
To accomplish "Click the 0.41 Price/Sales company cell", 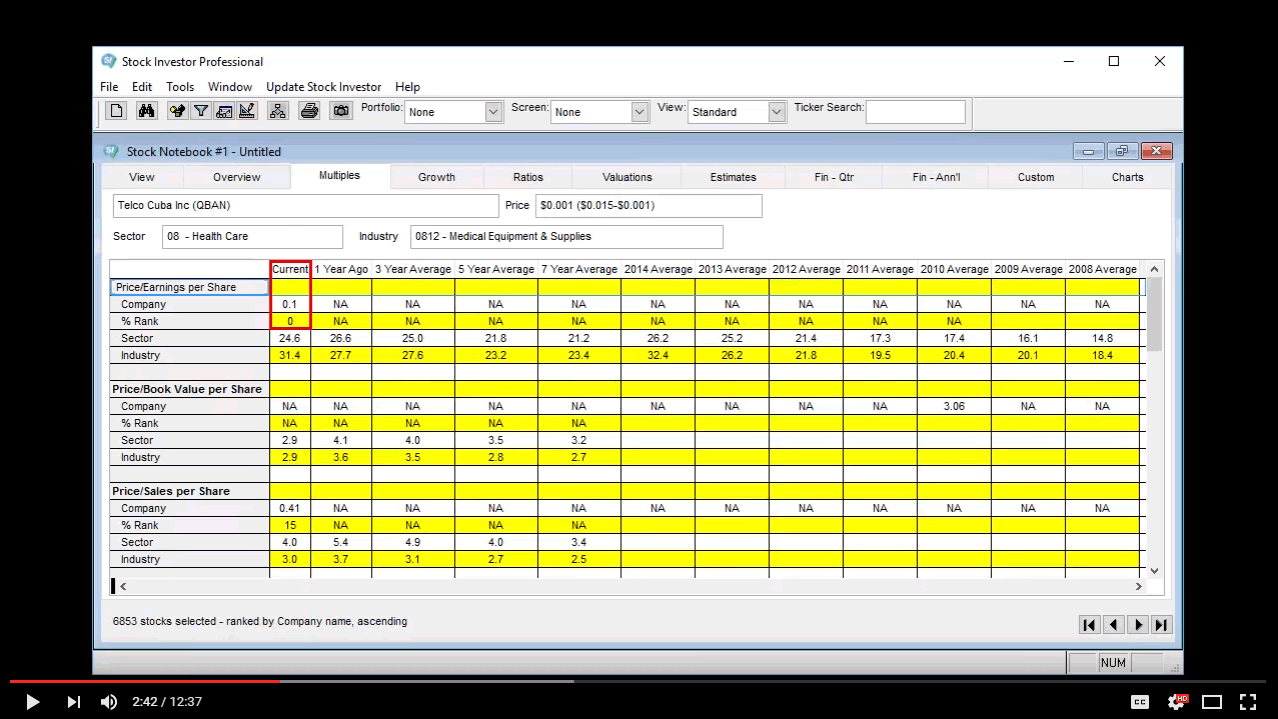I will (290, 508).
